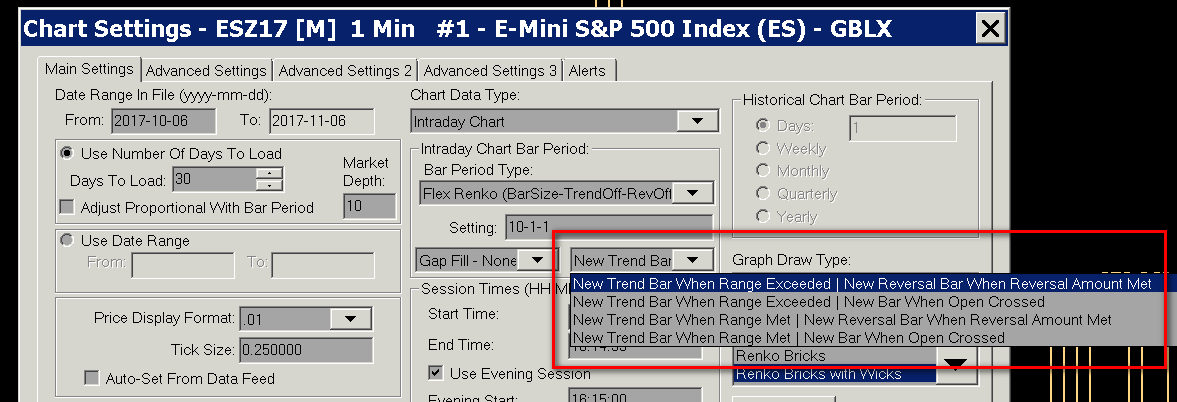The height and width of the screenshot is (402, 1177).
Task: Open the Graph Draw Type dropdown arrow
Action: (x=955, y=364)
